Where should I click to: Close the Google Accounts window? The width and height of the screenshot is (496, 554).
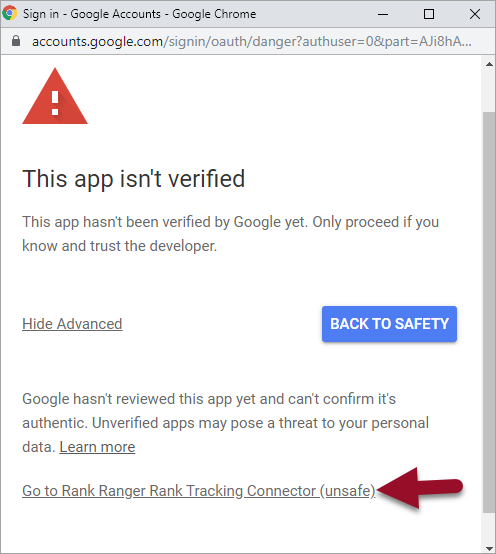coord(474,14)
